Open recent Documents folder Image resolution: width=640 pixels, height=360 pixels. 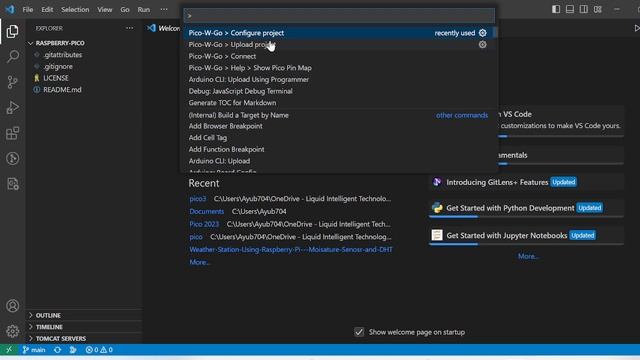click(207, 211)
